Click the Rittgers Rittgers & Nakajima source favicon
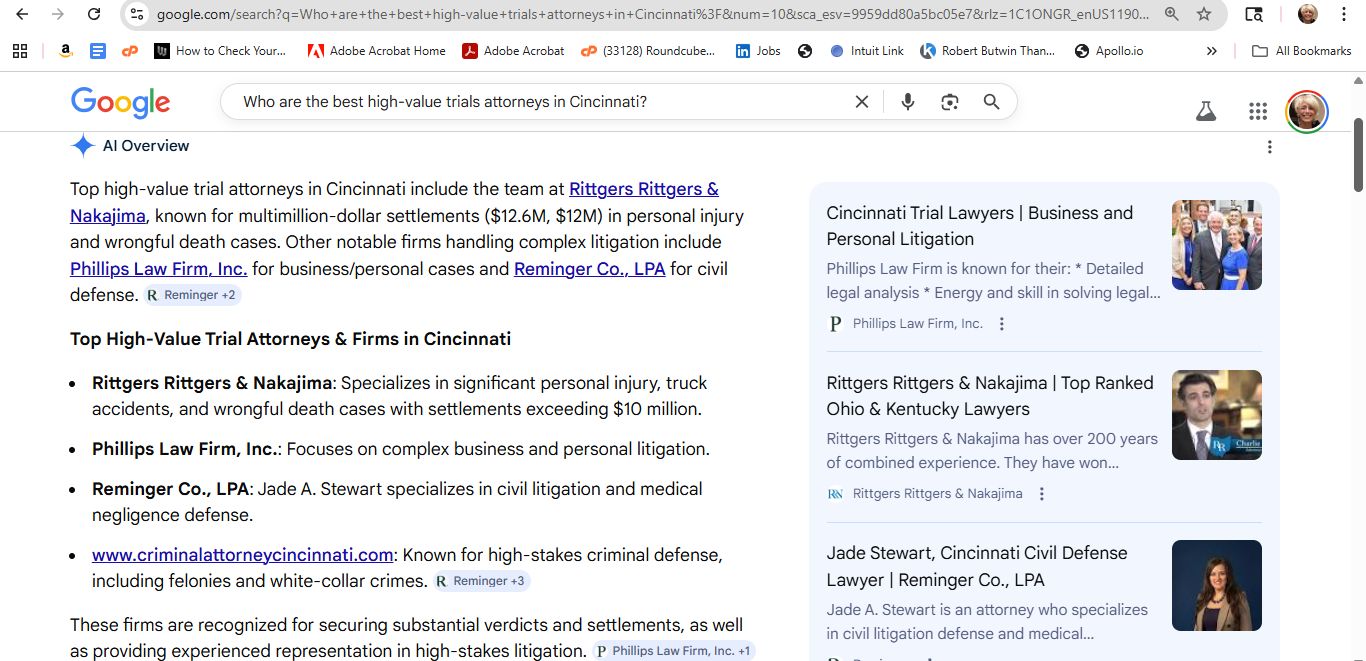This screenshot has width=1366, height=661. (835, 494)
